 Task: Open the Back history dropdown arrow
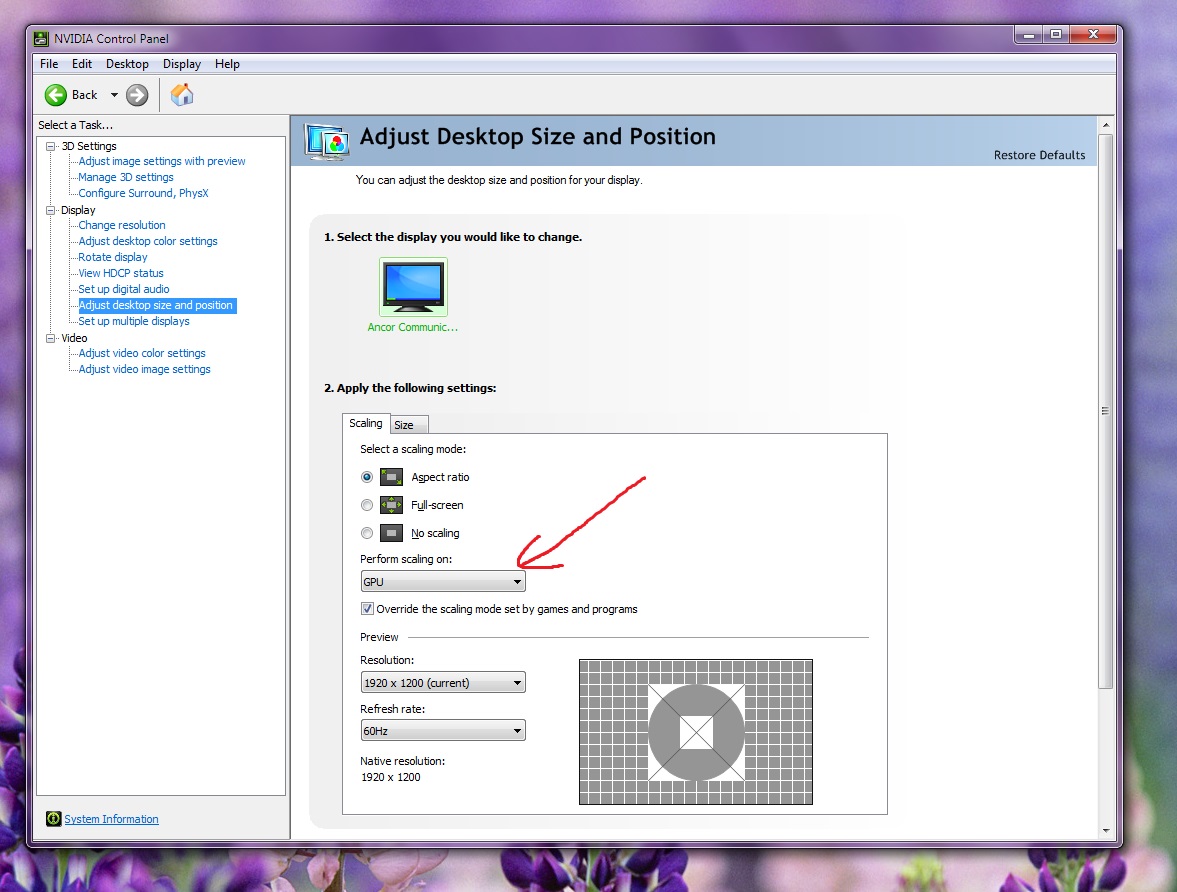(x=114, y=95)
